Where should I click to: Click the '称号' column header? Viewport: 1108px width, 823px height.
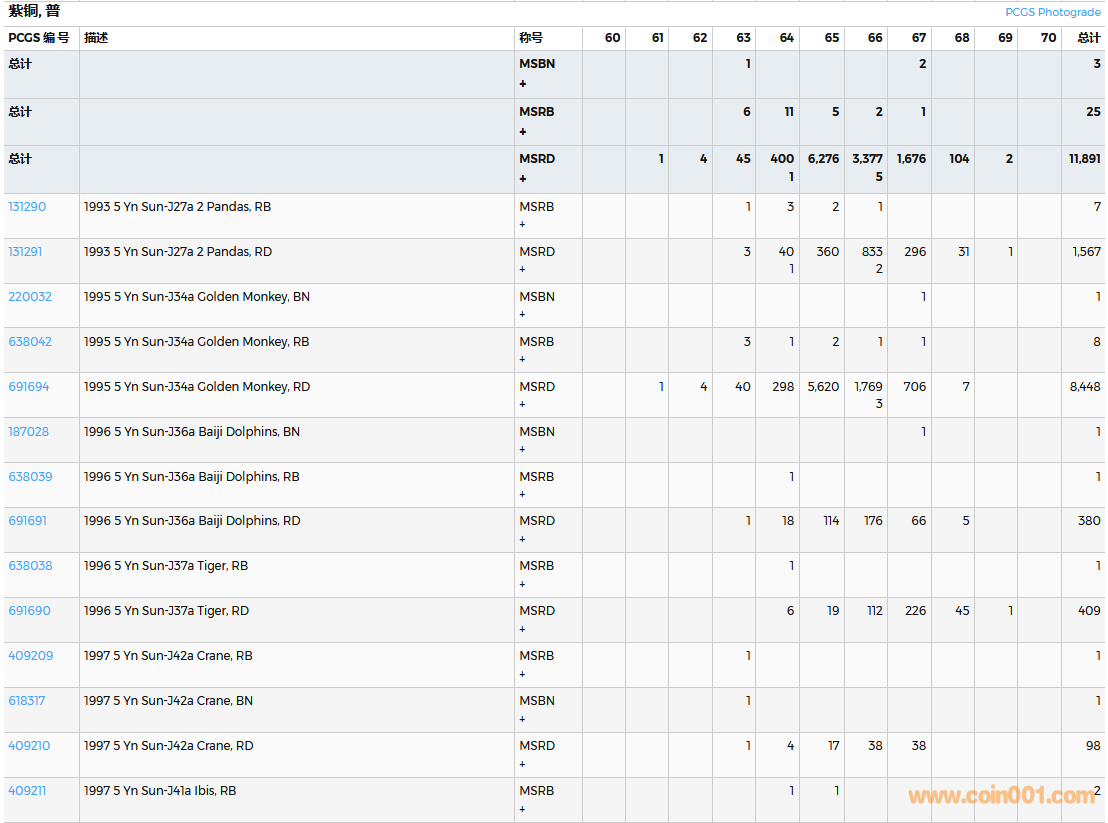pos(531,38)
